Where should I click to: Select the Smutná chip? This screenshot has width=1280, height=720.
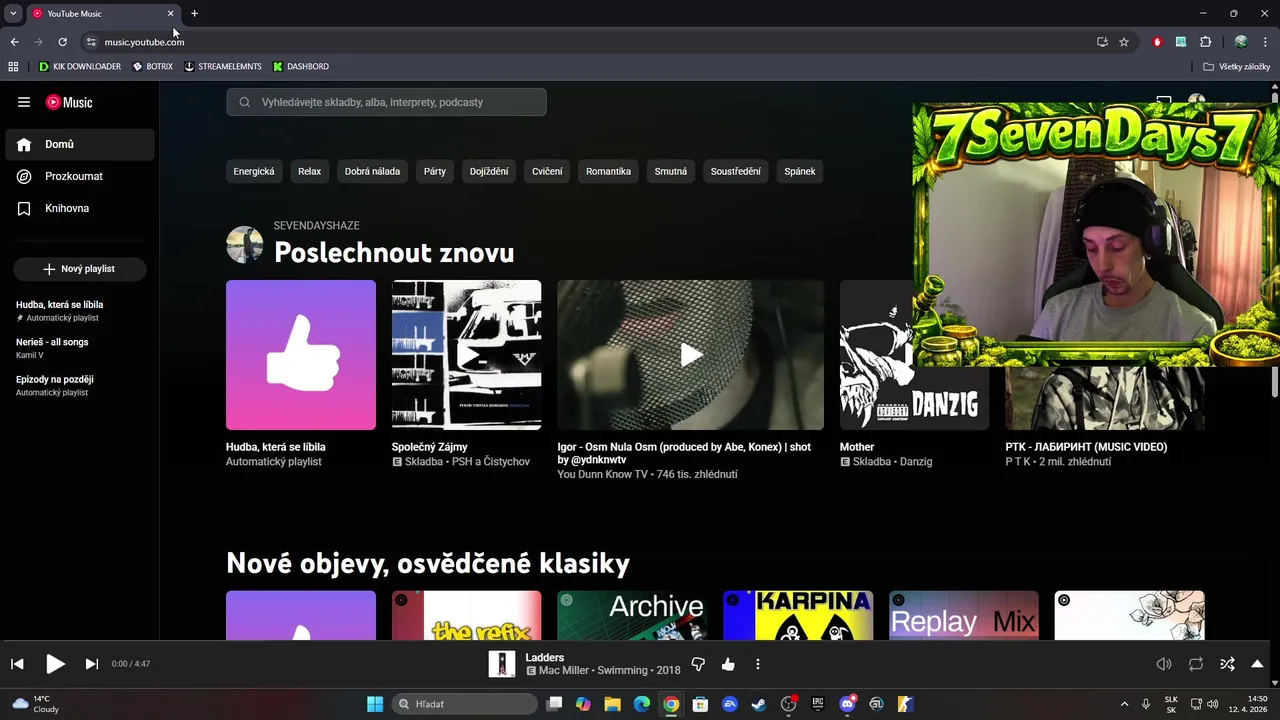pyautogui.click(x=671, y=171)
